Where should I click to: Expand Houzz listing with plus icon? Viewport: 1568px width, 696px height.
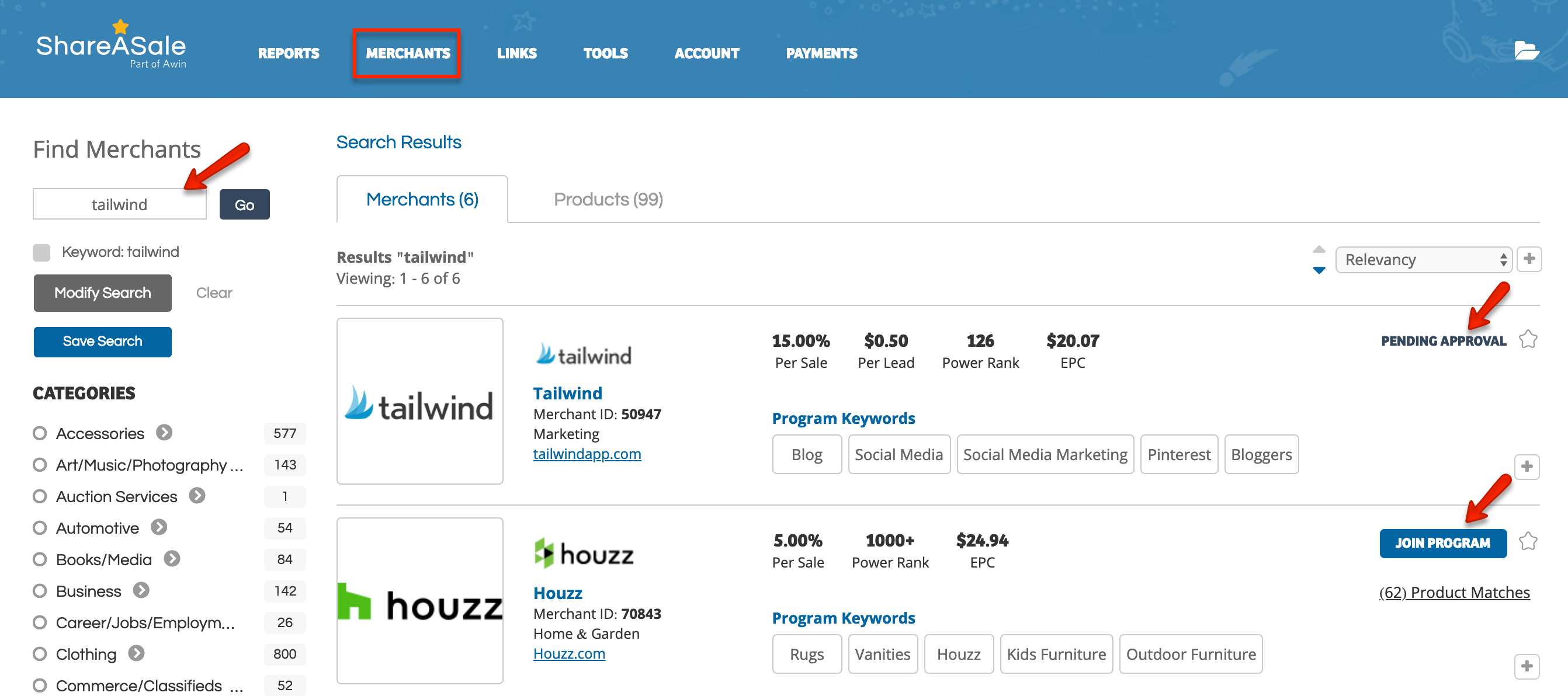point(1527,666)
